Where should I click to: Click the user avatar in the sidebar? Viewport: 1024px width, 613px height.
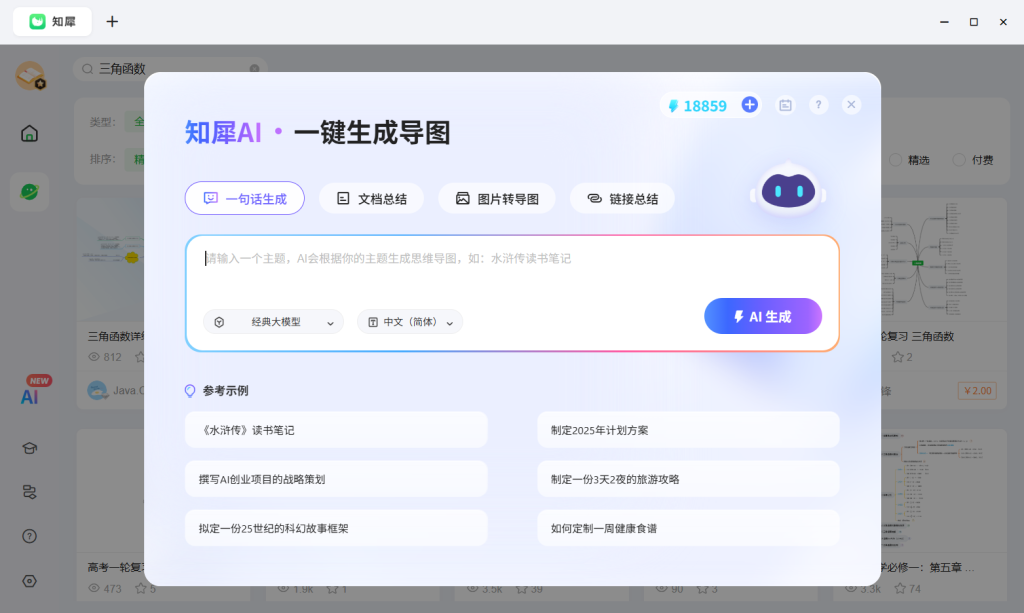pyautogui.click(x=30, y=76)
